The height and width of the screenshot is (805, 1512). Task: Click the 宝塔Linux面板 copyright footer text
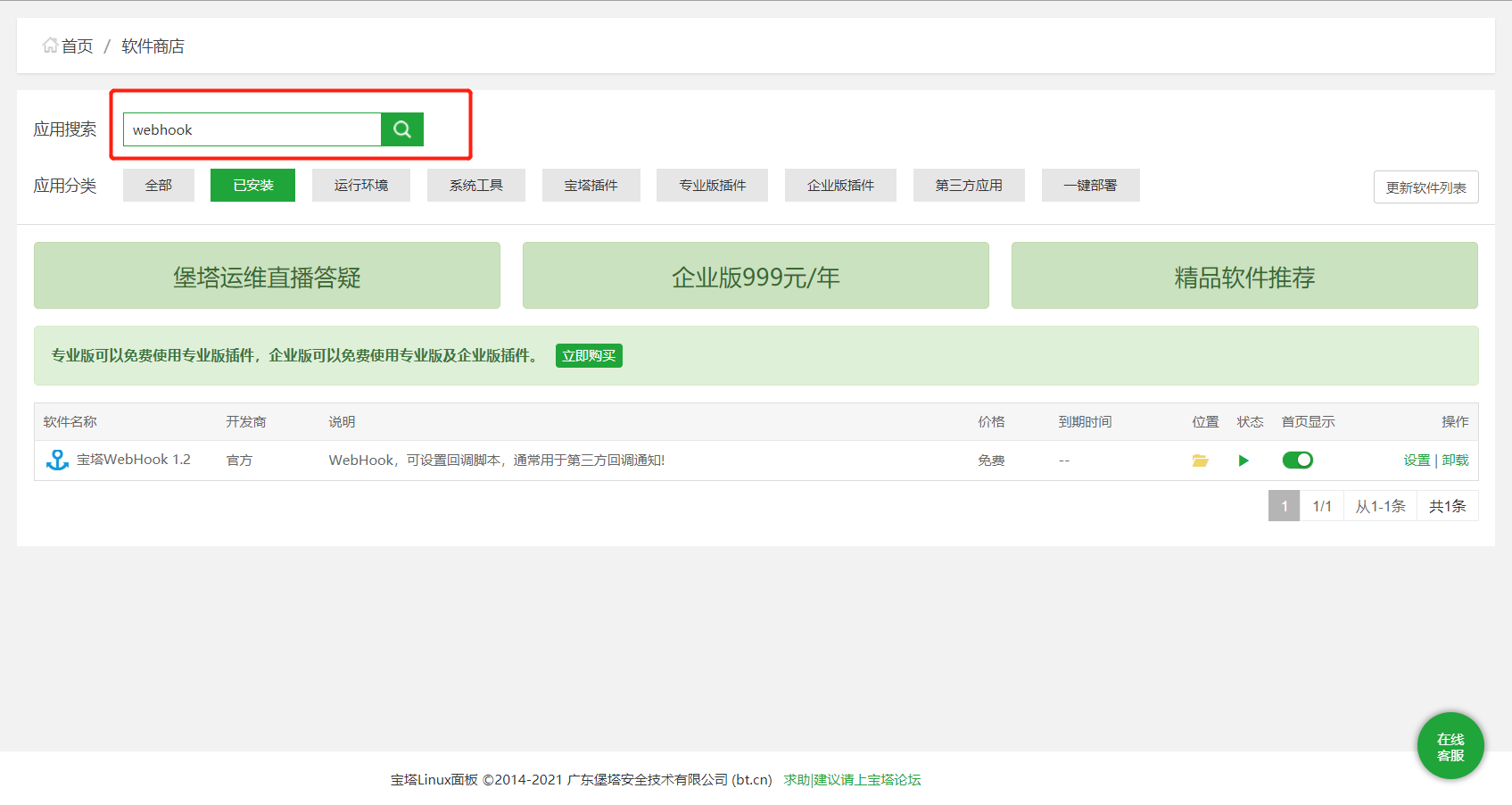pos(581,780)
